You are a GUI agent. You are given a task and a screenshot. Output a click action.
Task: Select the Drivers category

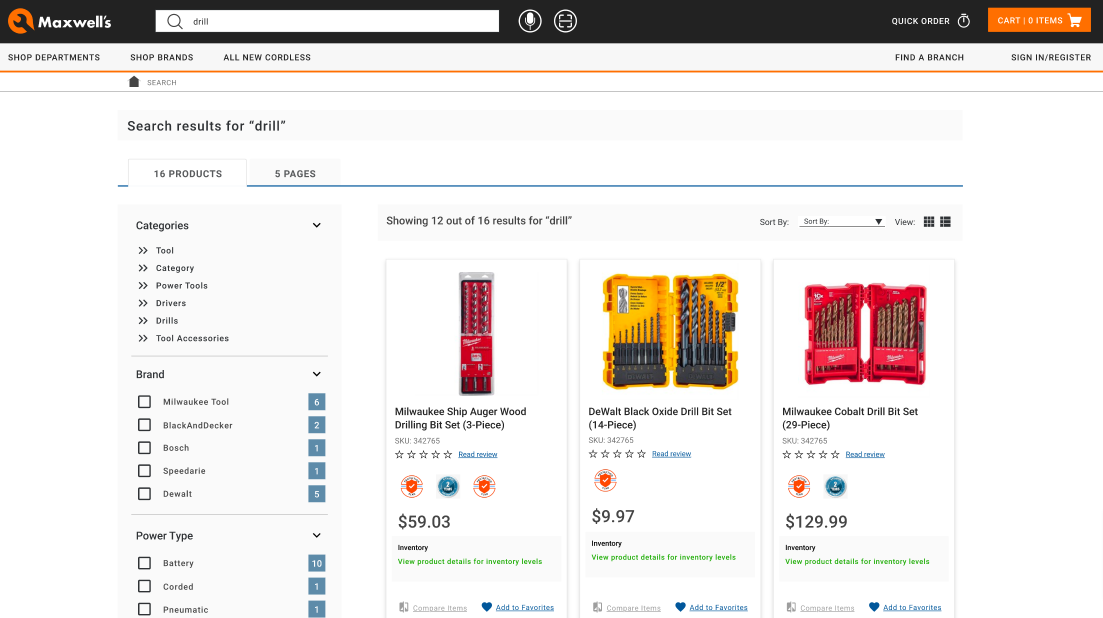click(171, 303)
